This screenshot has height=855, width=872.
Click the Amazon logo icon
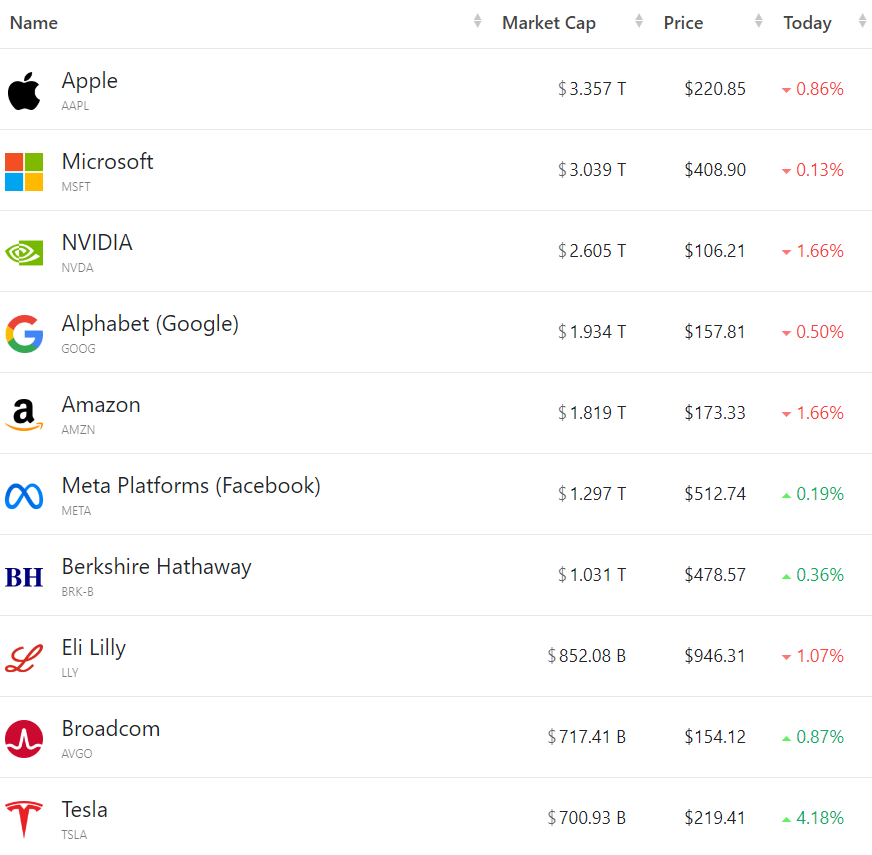[24, 414]
